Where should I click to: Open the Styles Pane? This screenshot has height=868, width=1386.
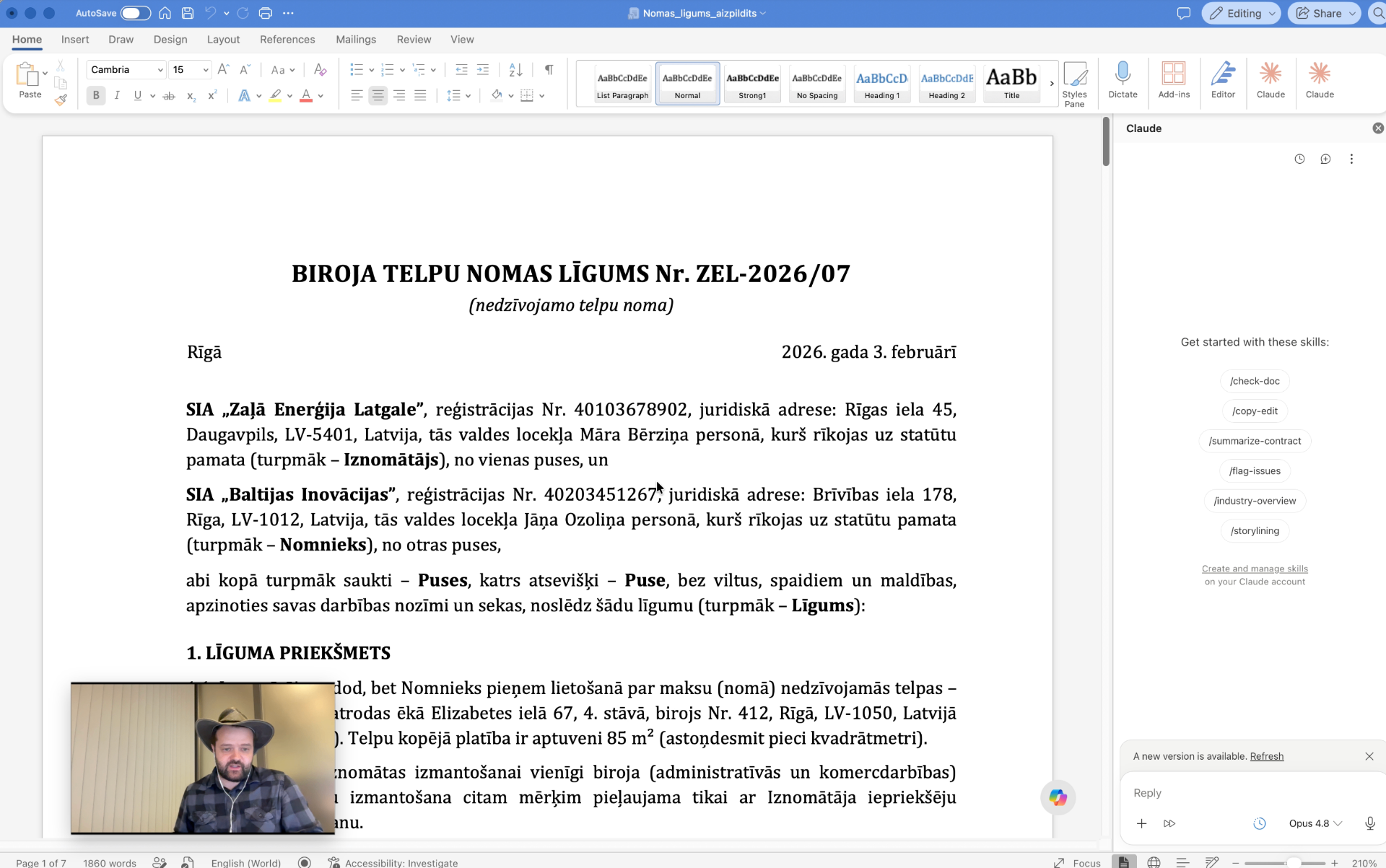pyautogui.click(x=1074, y=84)
